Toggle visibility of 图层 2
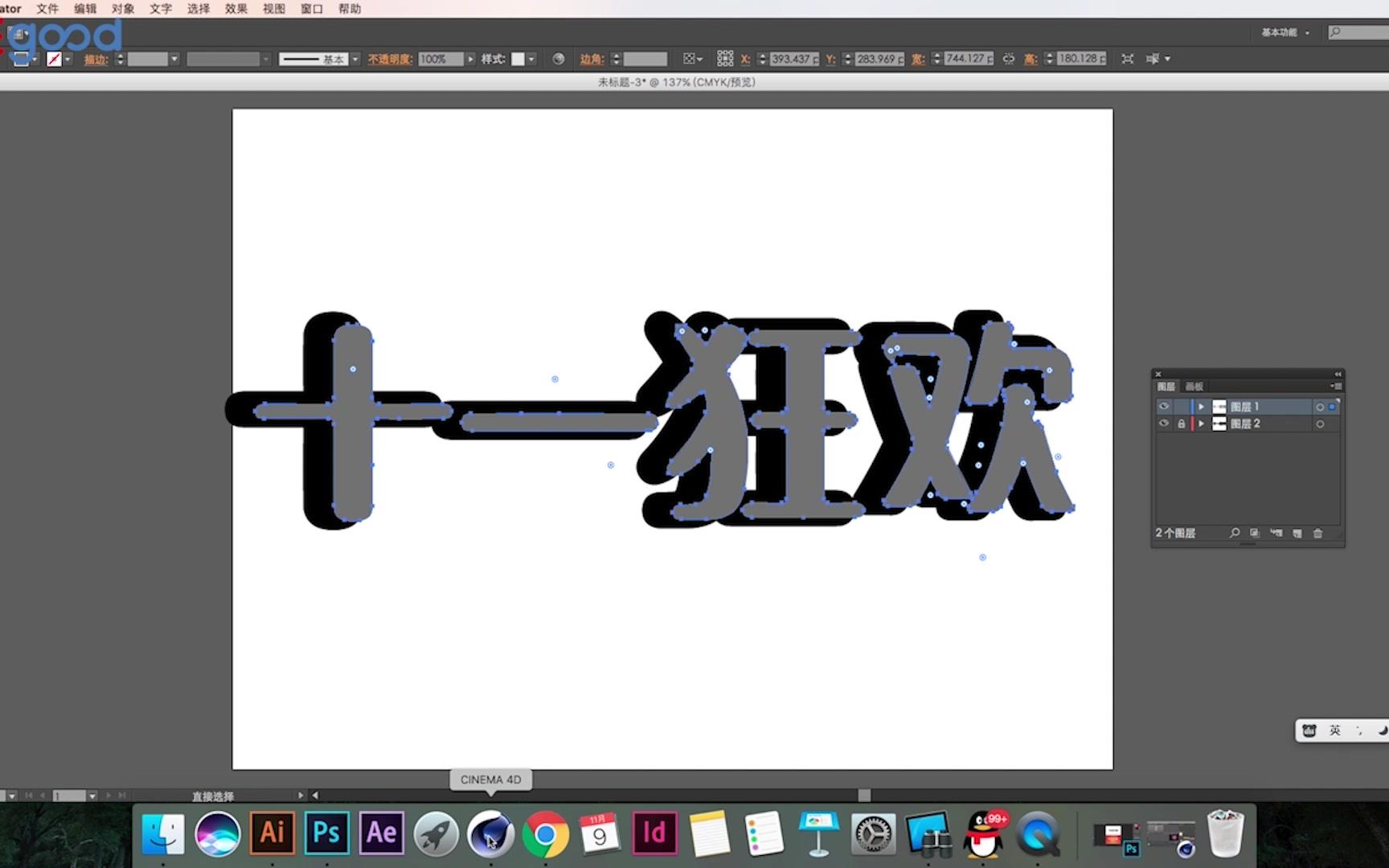 click(x=1164, y=424)
